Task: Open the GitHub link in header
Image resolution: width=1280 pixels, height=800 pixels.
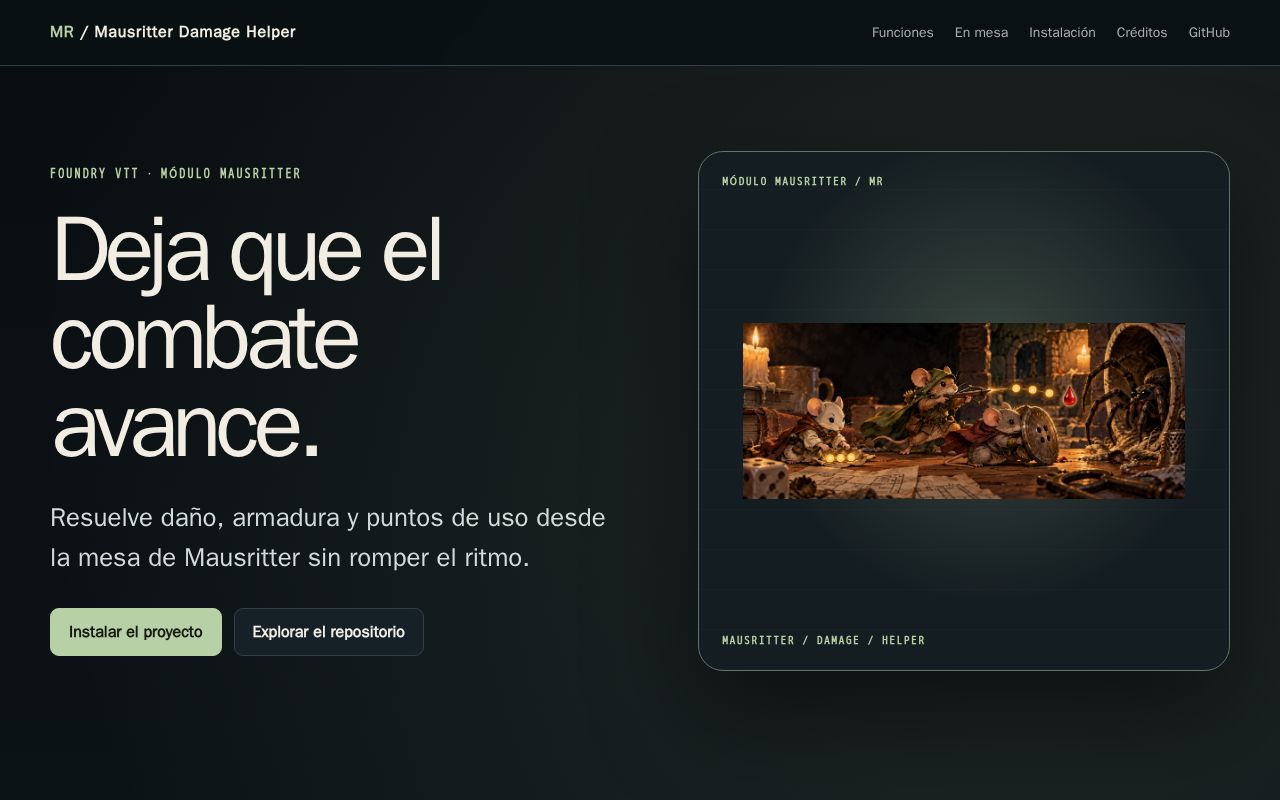Action: (1209, 32)
